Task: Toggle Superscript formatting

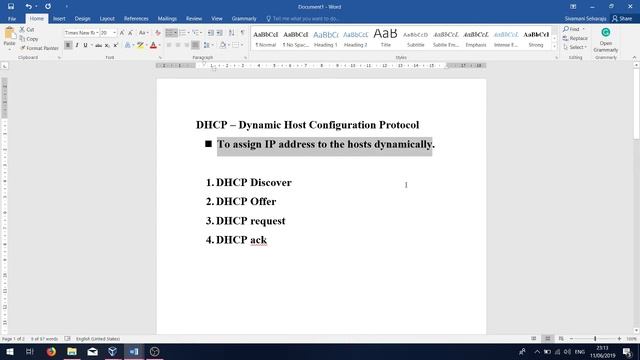Action: click(x=116, y=45)
